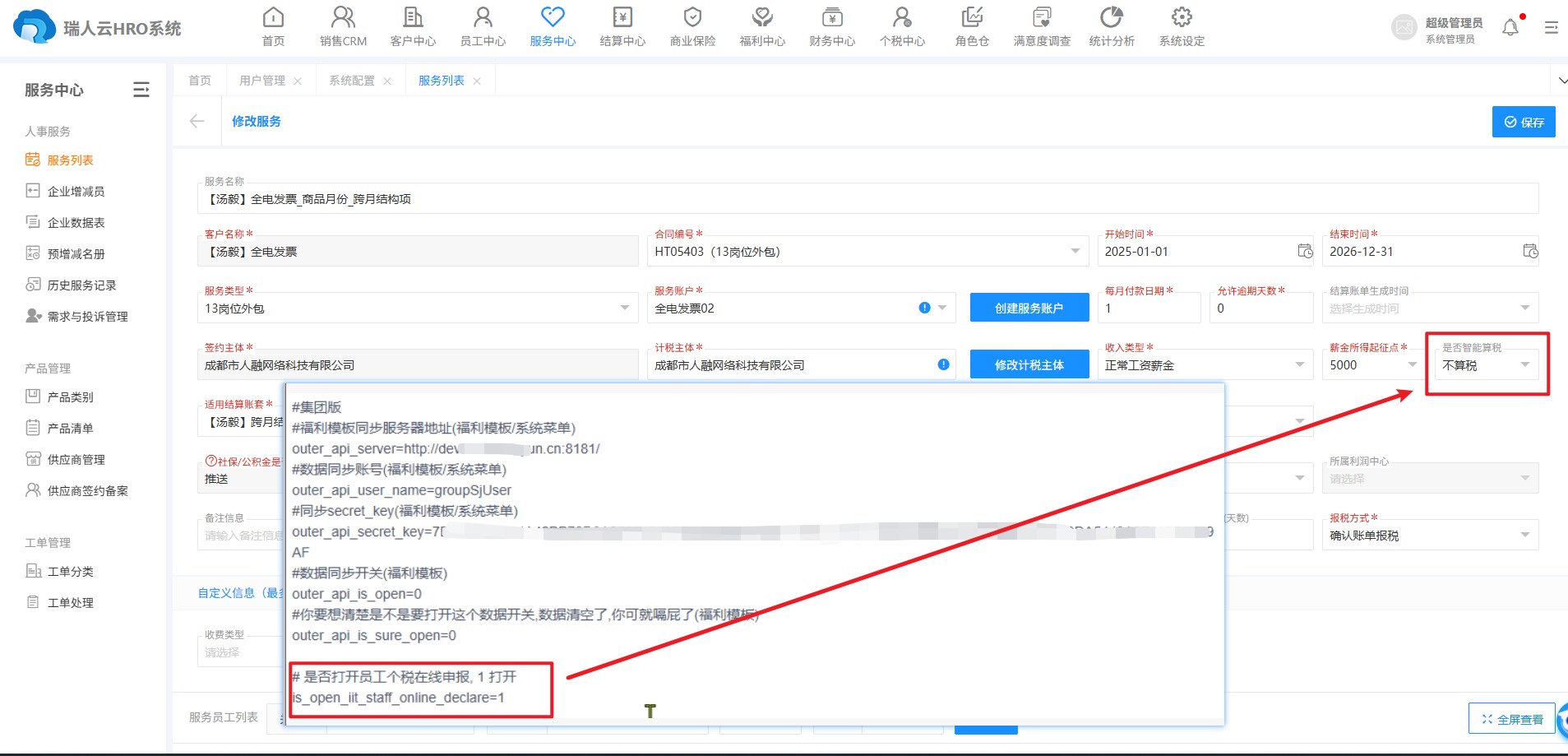Switch to the 系统配置 tab

(x=352, y=81)
